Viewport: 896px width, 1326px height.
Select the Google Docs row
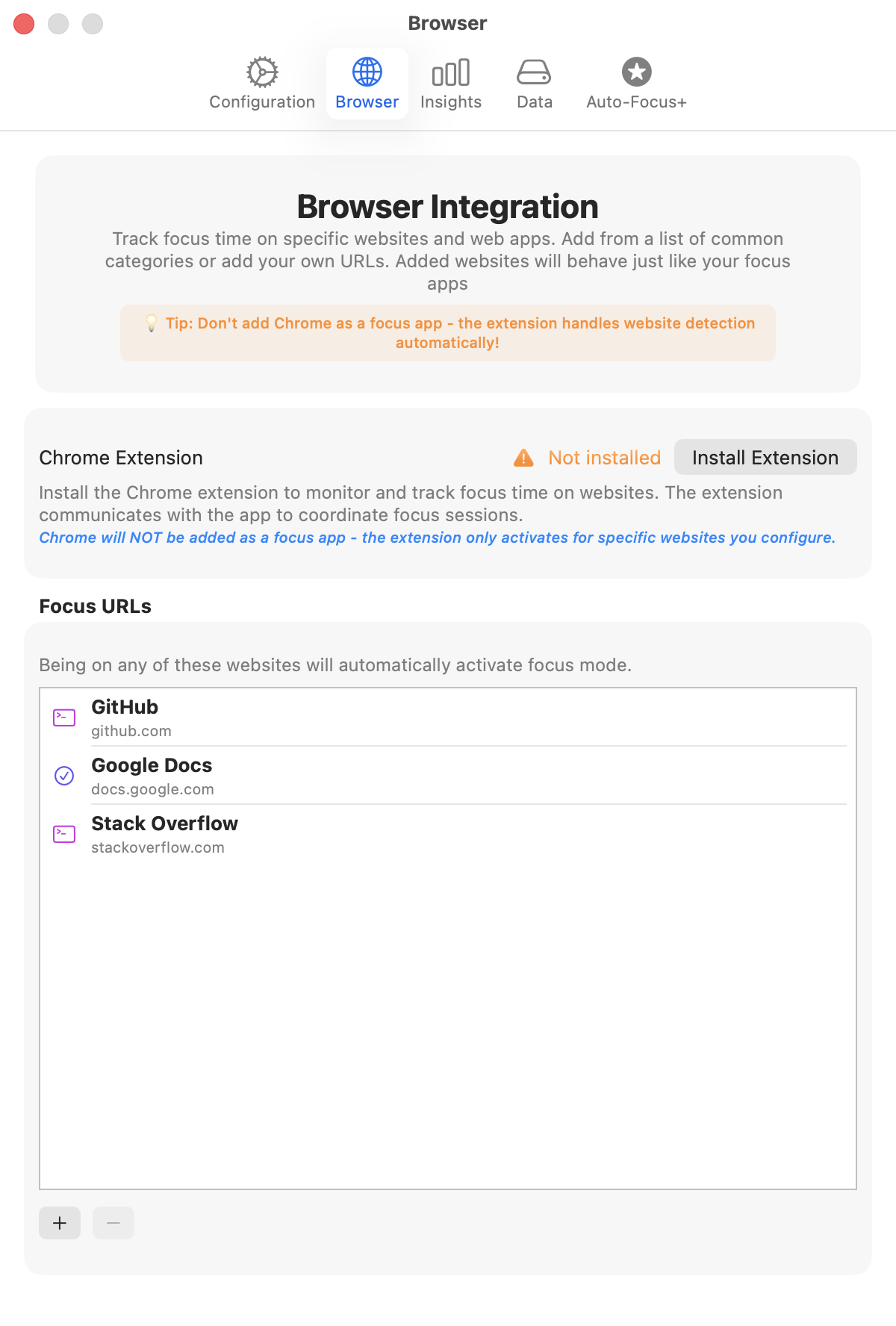448,776
